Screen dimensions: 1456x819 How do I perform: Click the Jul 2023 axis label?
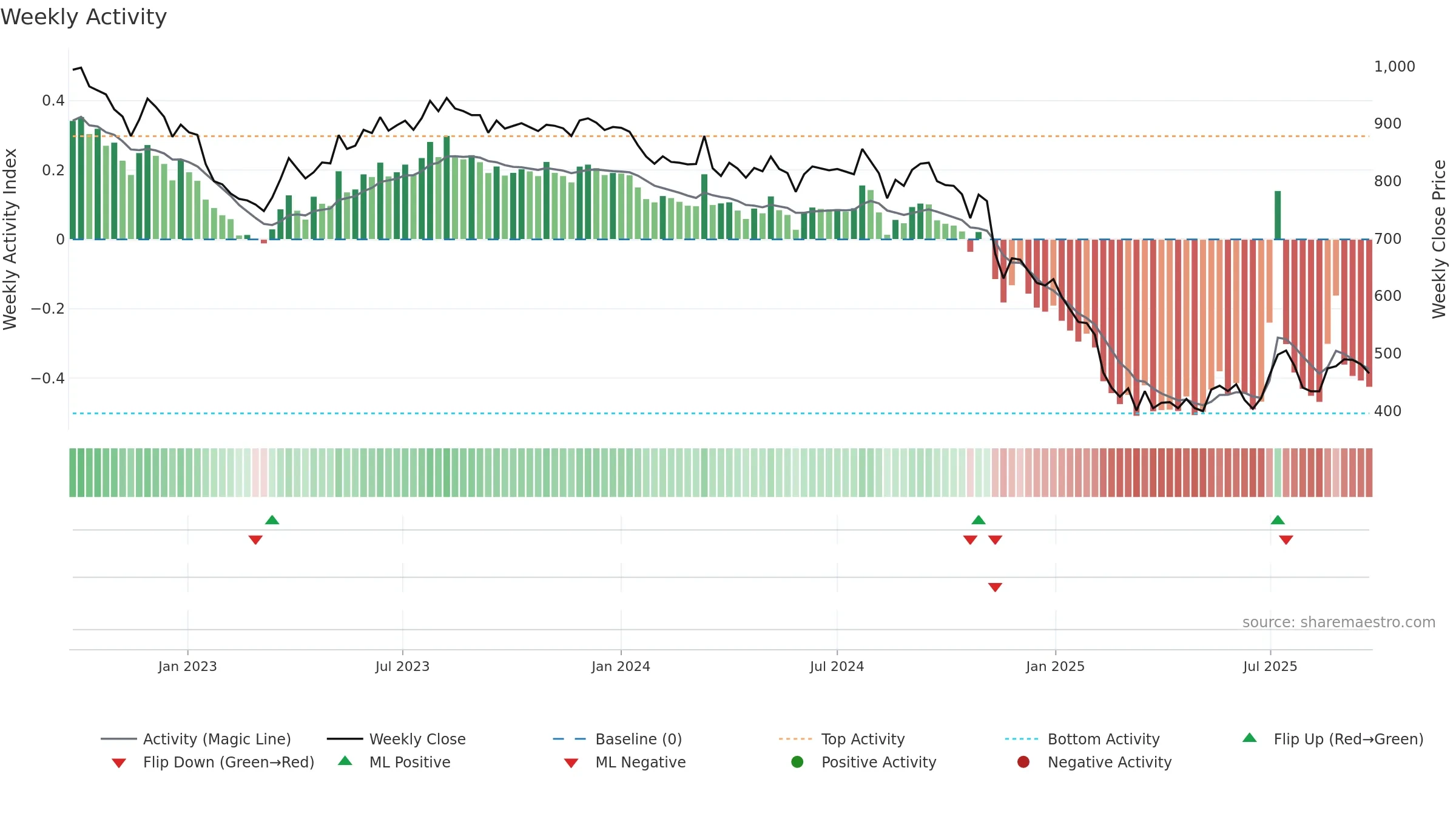[x=402, y=666]
